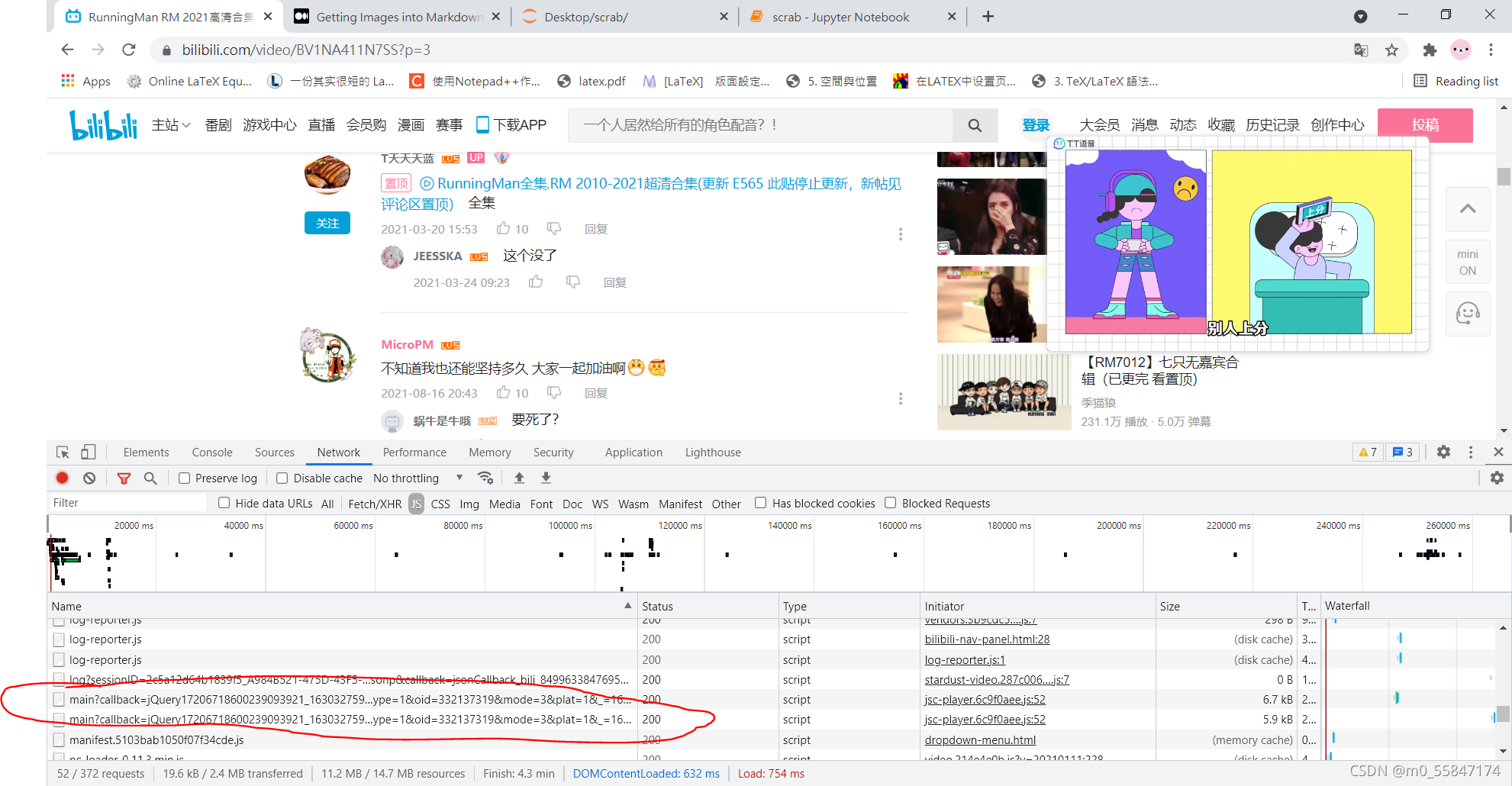Toggle the Preserve log checkbox
This screenshot has height=786, width=1512.
tap(184, 478)
